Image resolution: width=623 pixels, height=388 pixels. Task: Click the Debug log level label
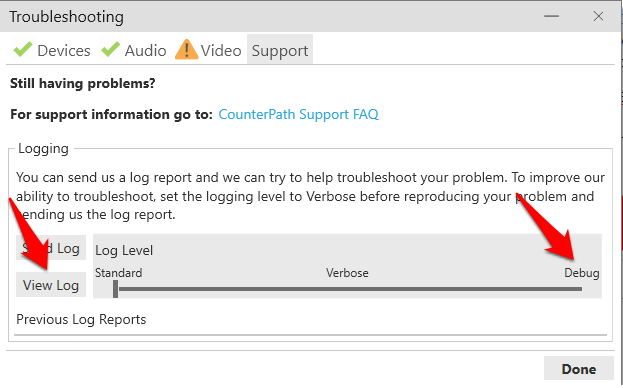pos(582,273)
